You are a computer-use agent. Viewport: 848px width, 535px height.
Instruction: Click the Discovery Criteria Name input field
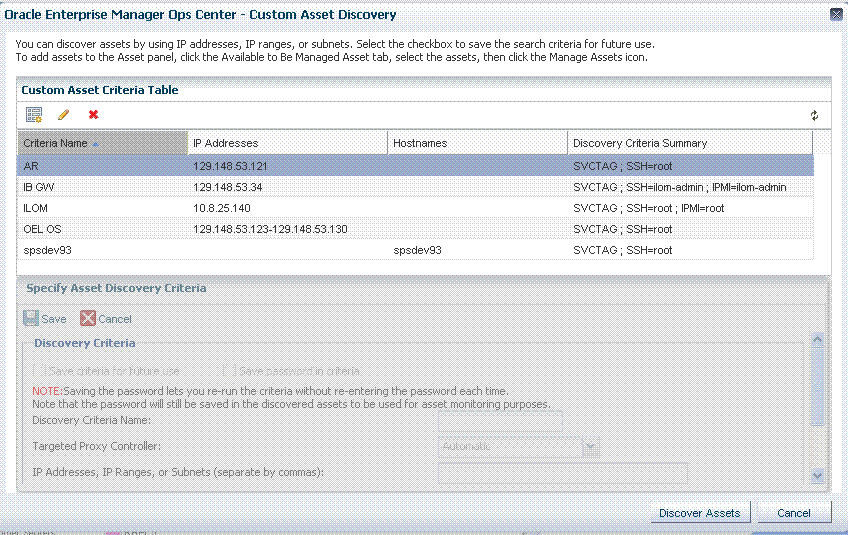tap(500, 421)
